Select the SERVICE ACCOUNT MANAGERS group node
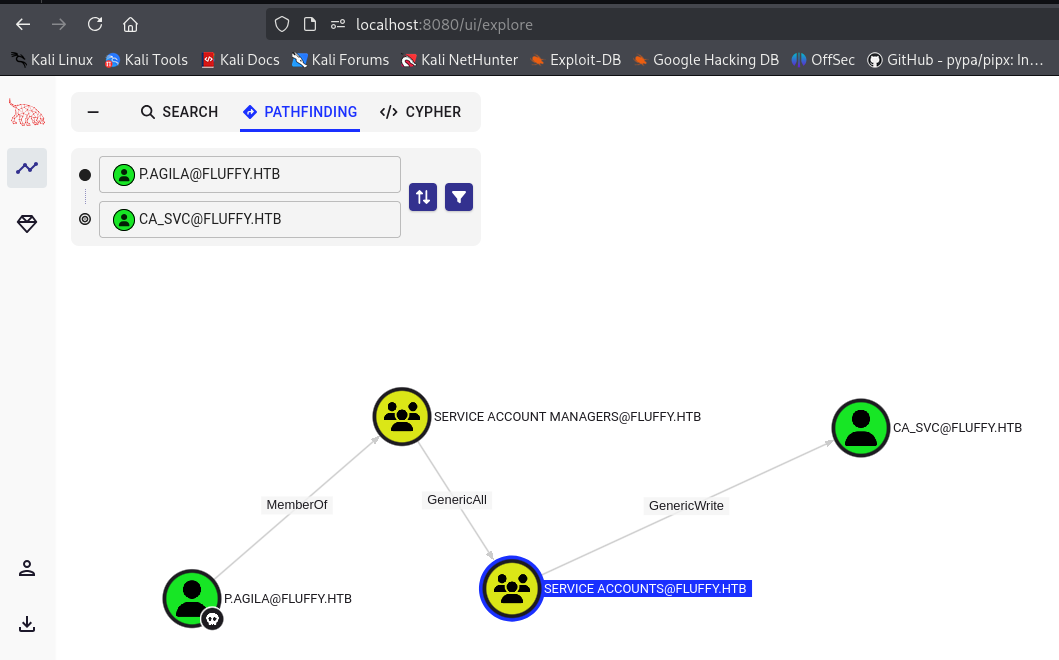 [402, 417]
